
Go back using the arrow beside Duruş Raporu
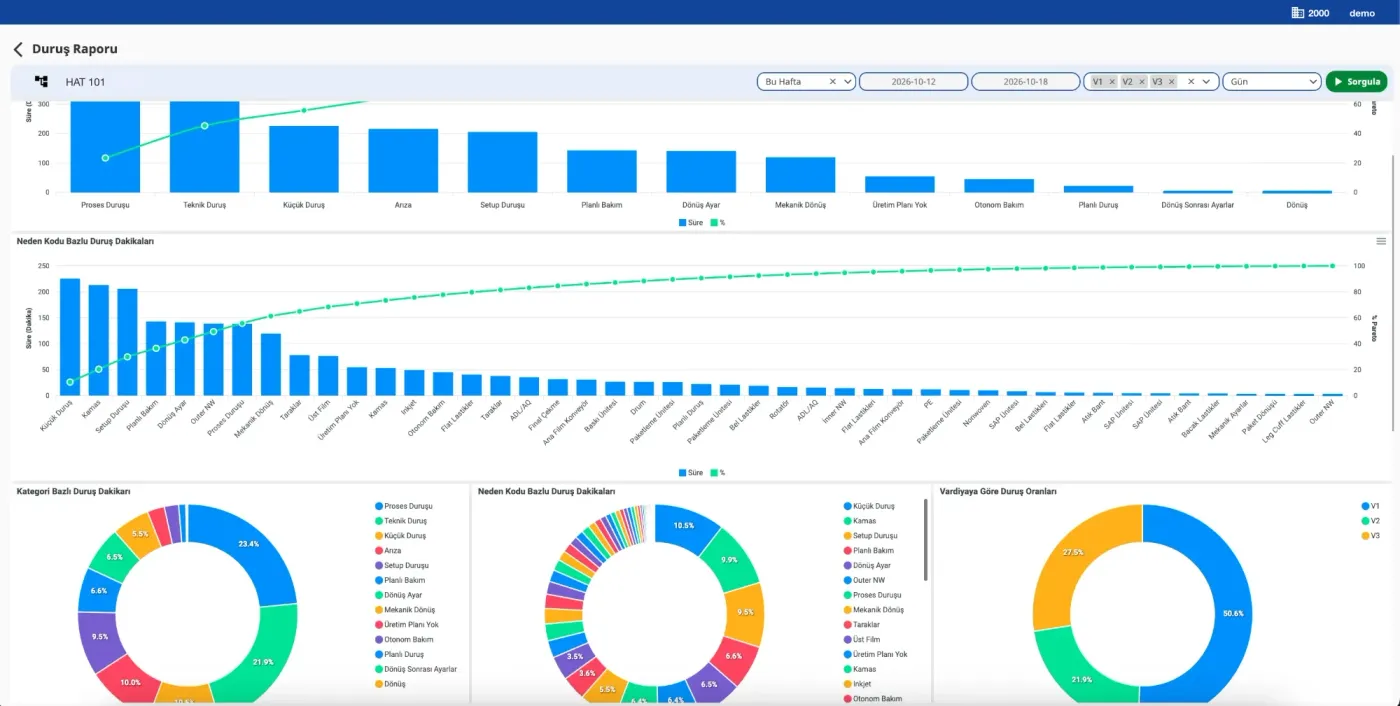(18, 49)
